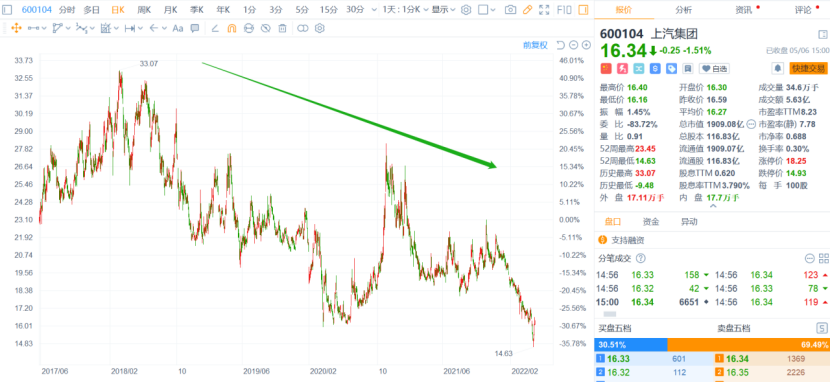The image size is (830, 383).
Task: Open the F10 company info
Action: [564, 10]
